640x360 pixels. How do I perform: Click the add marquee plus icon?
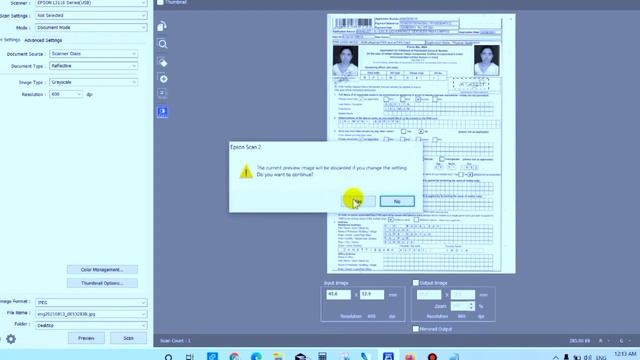[x=162, y=78]
